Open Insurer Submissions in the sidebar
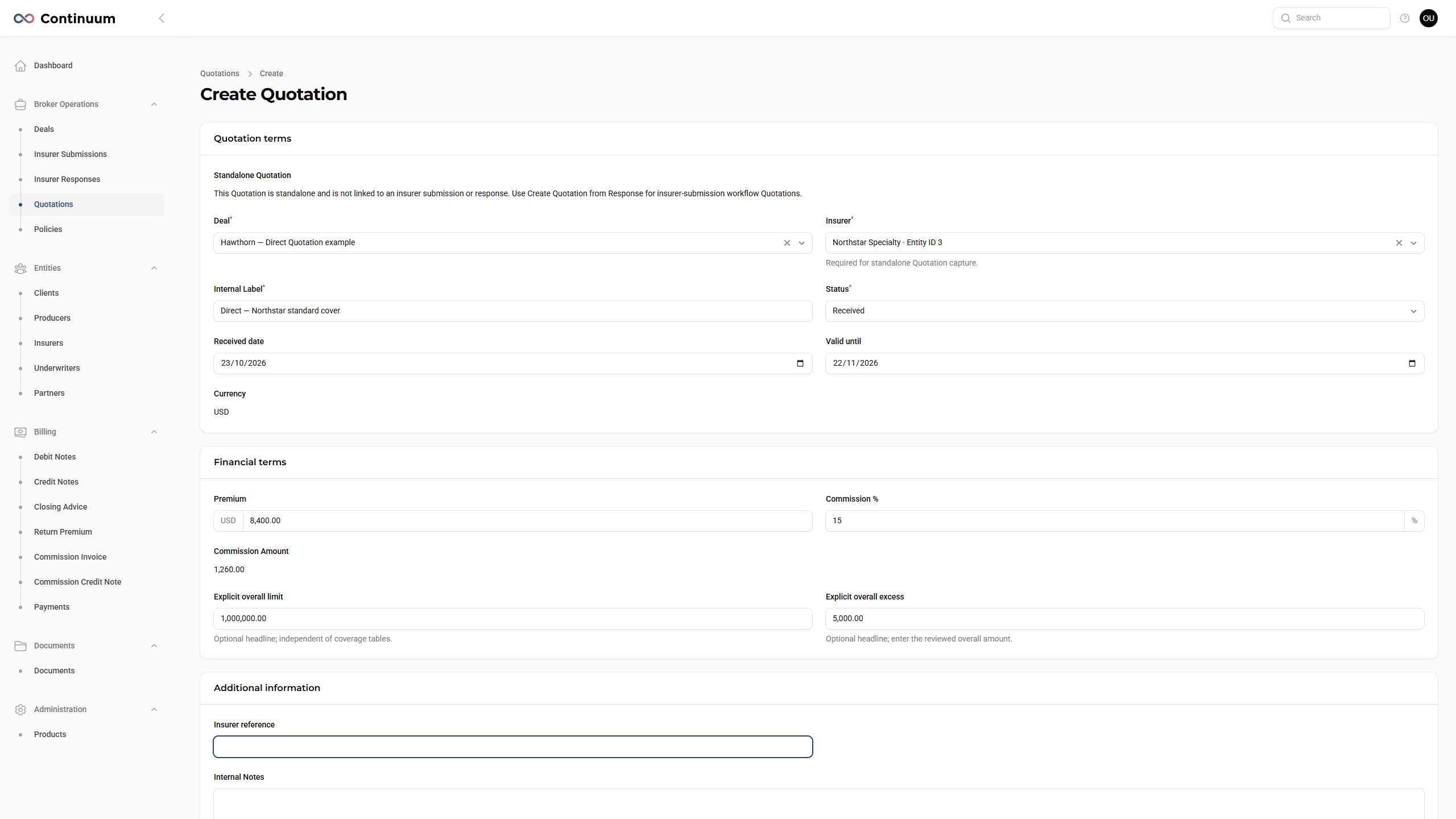Viewport: 1456px width, 819px height. point(71,154)
